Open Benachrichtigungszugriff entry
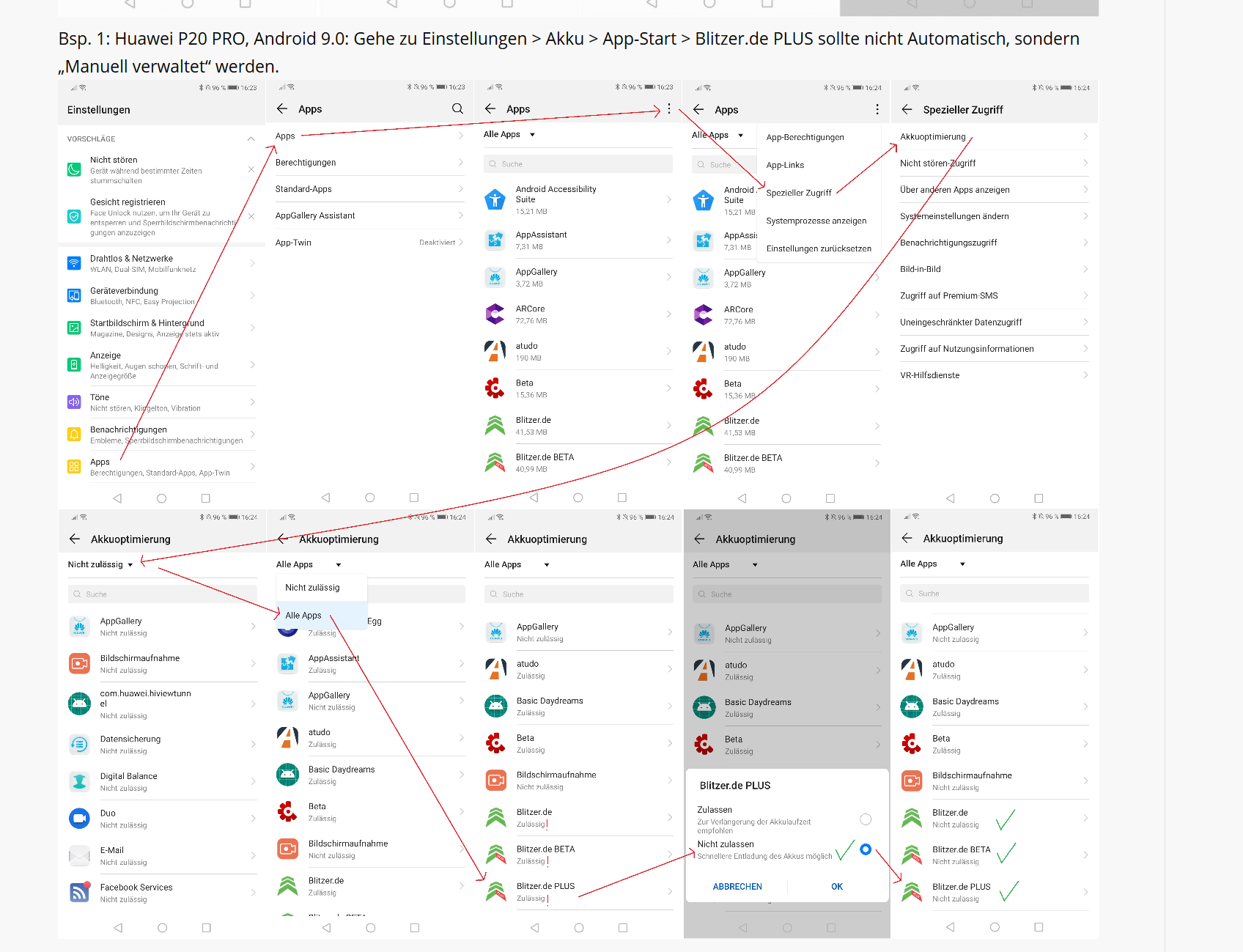The height and width of the screenshot is (952, 1243). [x=995, y=242]
